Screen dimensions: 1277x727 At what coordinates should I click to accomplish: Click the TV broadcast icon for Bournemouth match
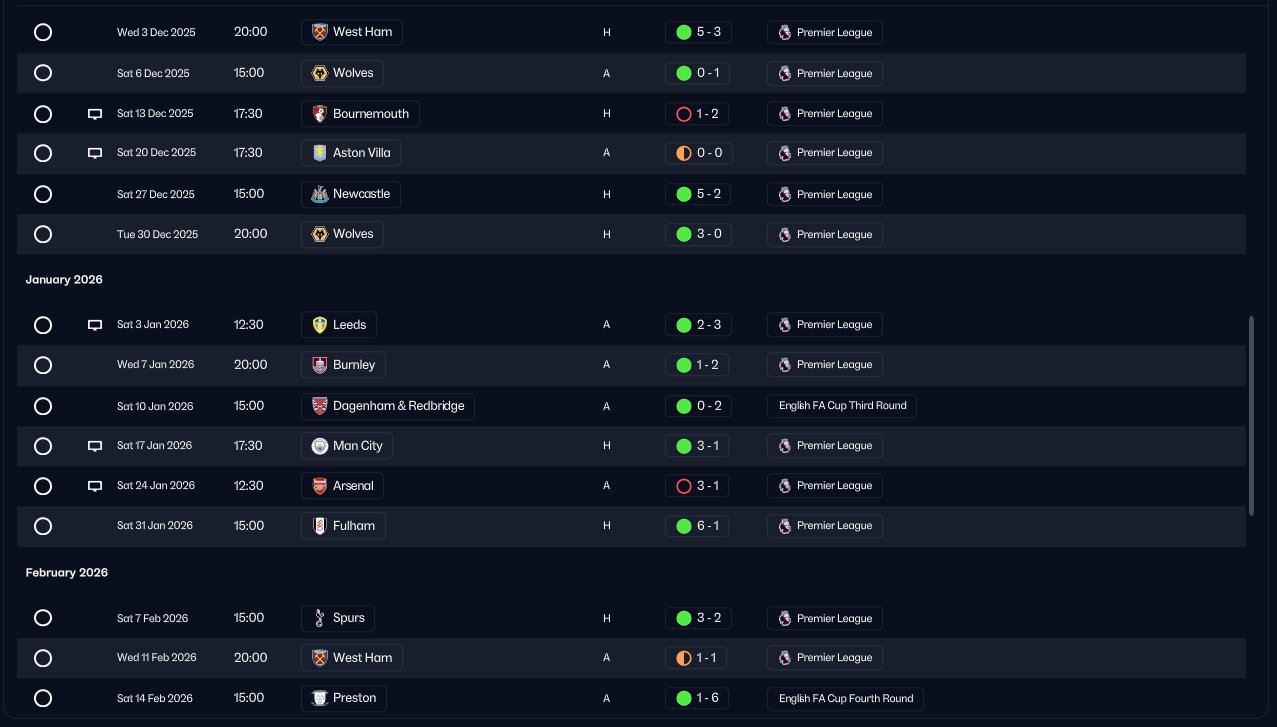[x=95, y=114]
